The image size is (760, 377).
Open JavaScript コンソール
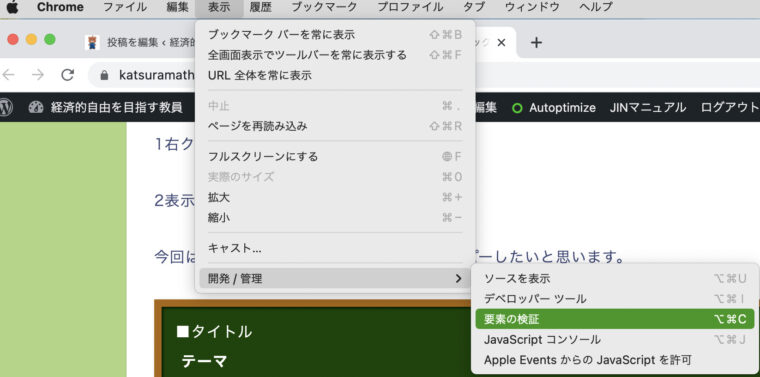point(615,340)
